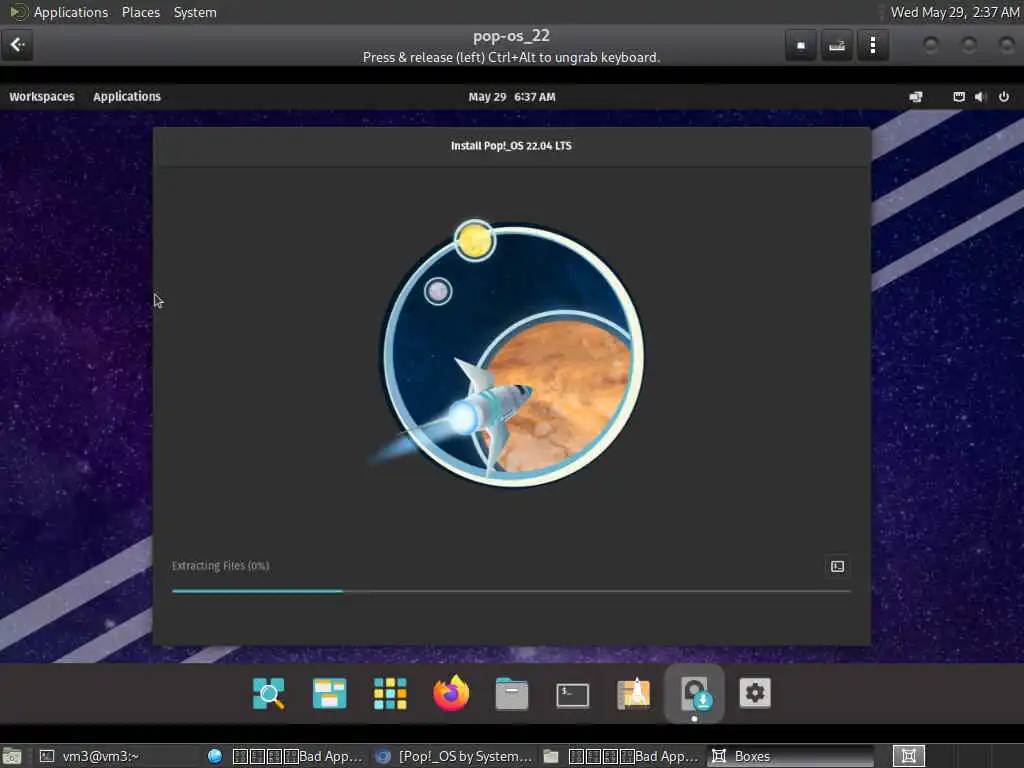Open the Boxes three-dot menu
The height and width of the screenshot is (768, 1024).
(x=872, y=46)
